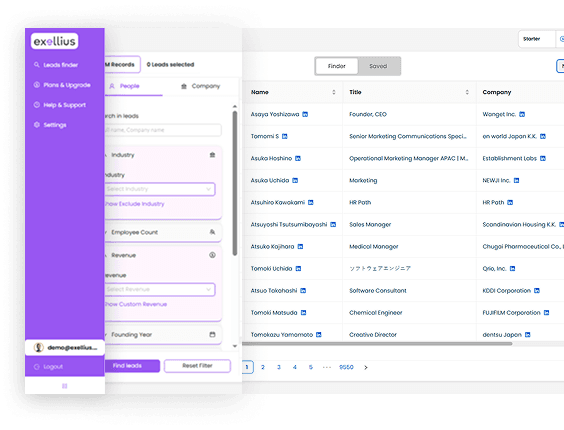Open Asuka Uchida LinkedIn icon
This screenshot has width=564, height=430.
coord(295,181)
